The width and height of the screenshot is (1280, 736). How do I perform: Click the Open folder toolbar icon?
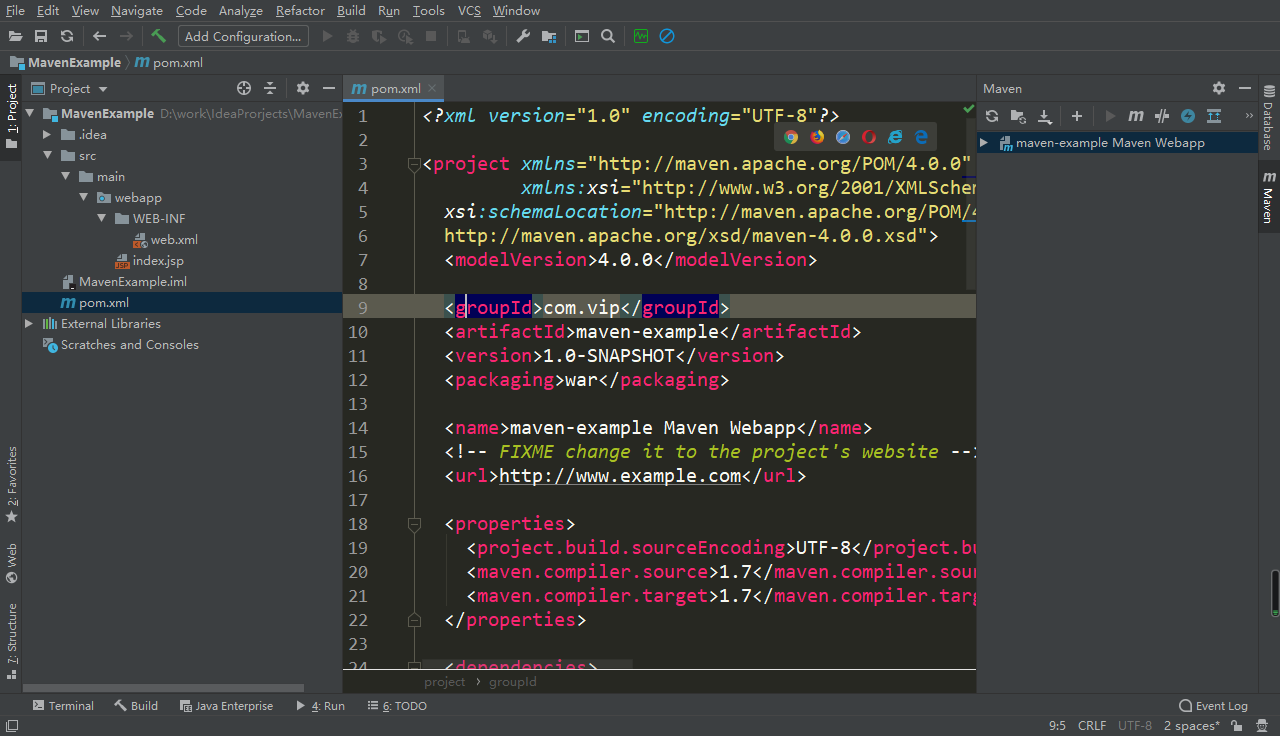pos(15,36)
